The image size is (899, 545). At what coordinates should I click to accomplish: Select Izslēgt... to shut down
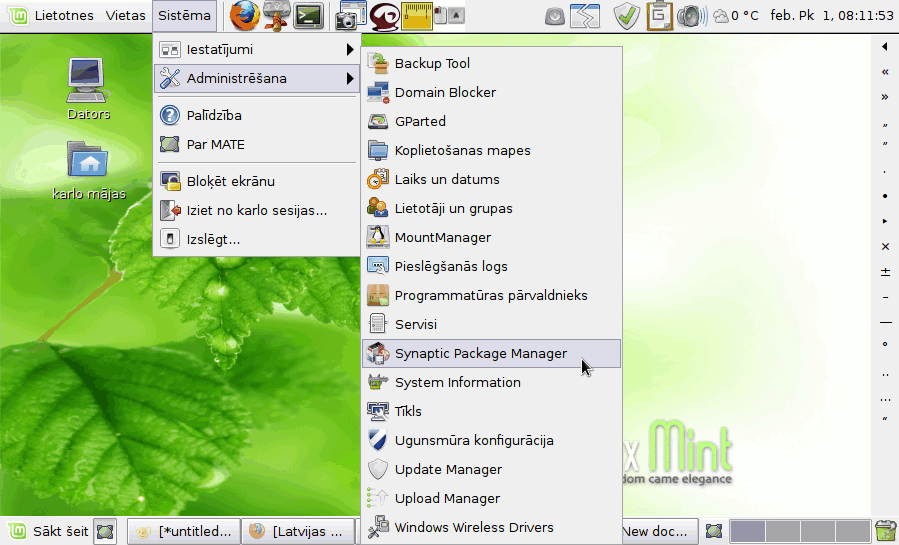tap(257, 240)
